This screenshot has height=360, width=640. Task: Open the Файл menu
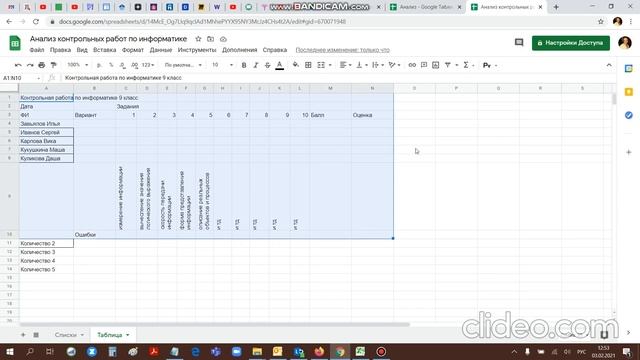click(37, 50)
